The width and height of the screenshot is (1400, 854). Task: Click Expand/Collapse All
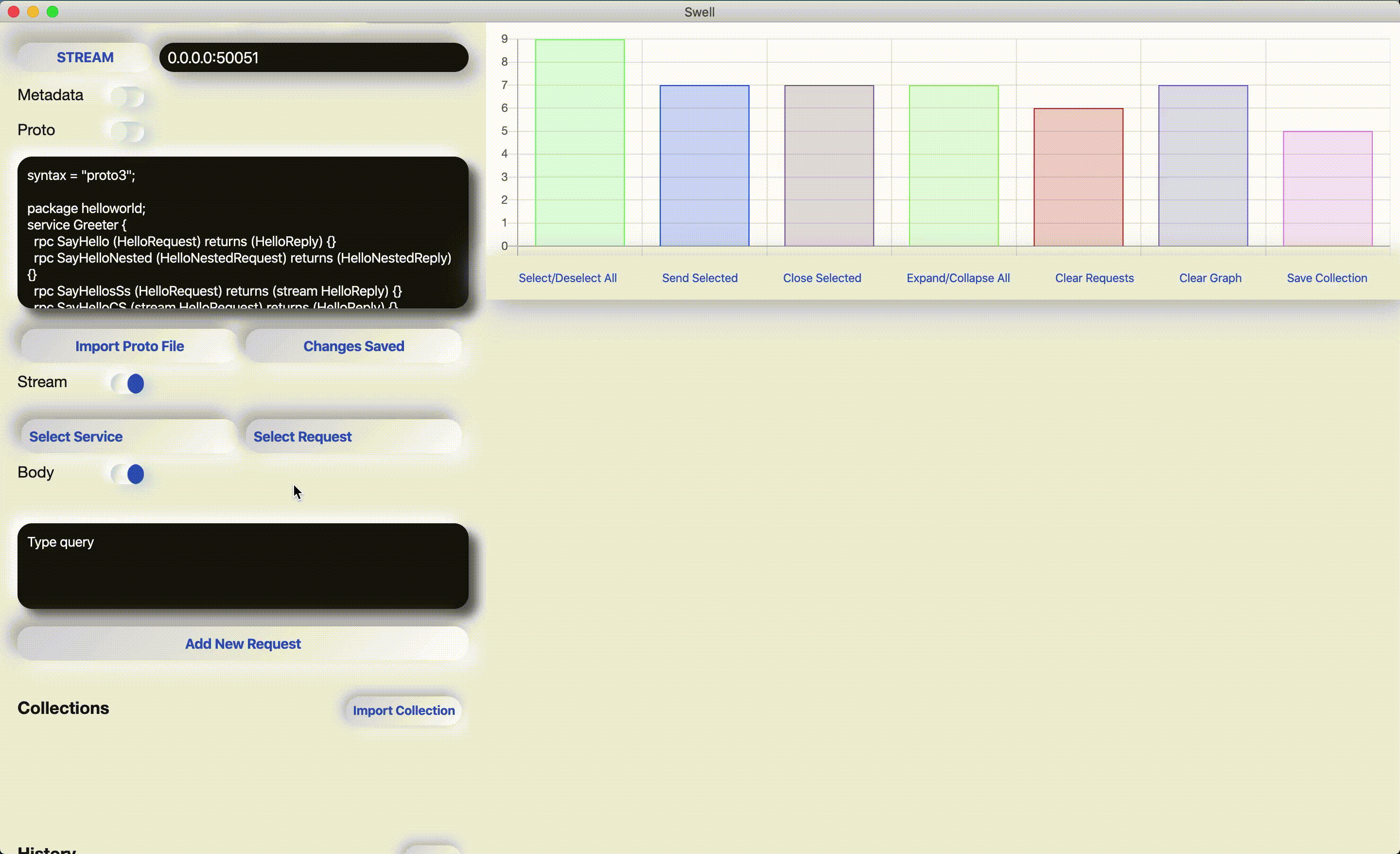[x=958, y=278]
